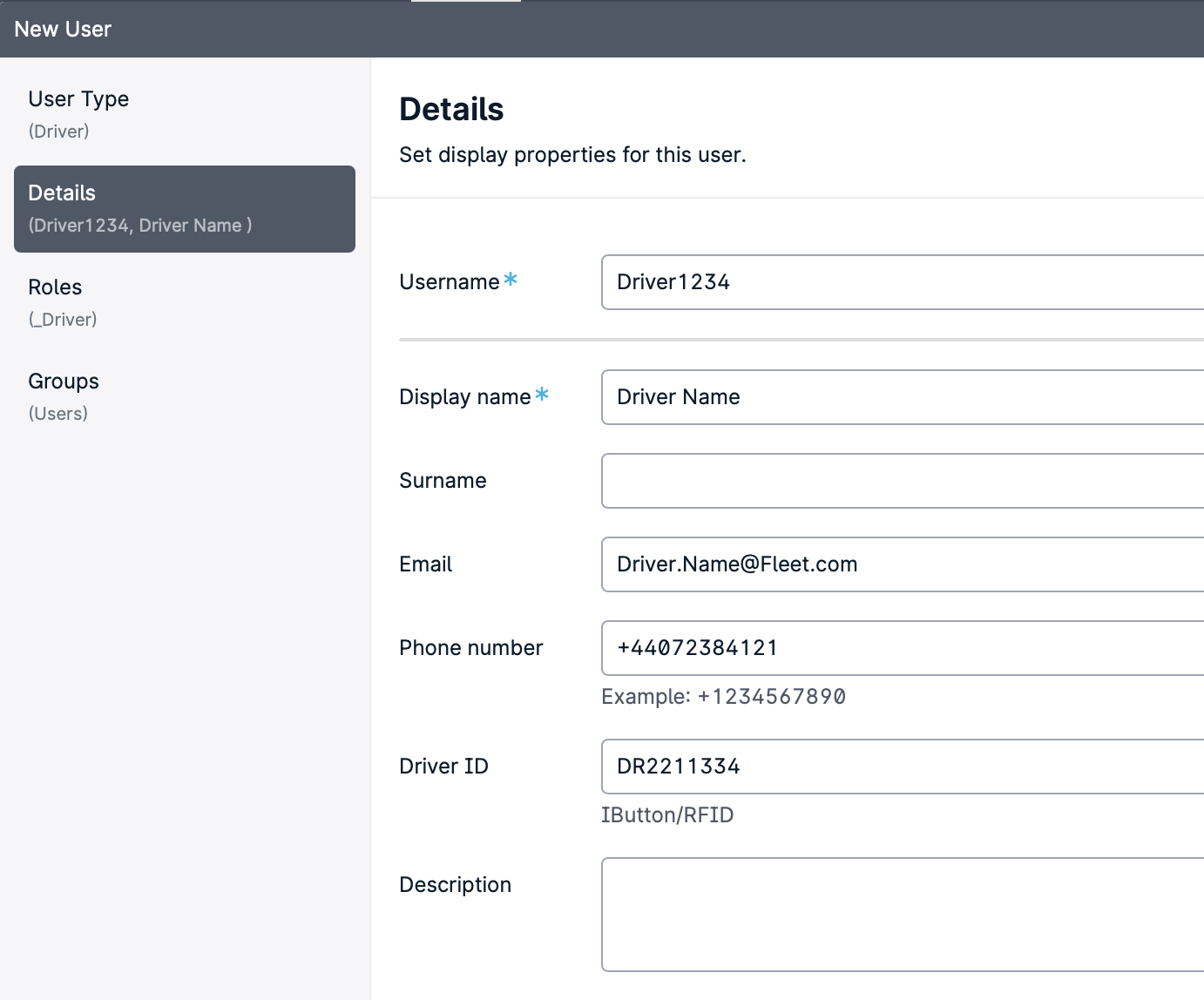Click the Display name label text
Viewport: 1204px width, 1000px height.
(x=464, y=397)
